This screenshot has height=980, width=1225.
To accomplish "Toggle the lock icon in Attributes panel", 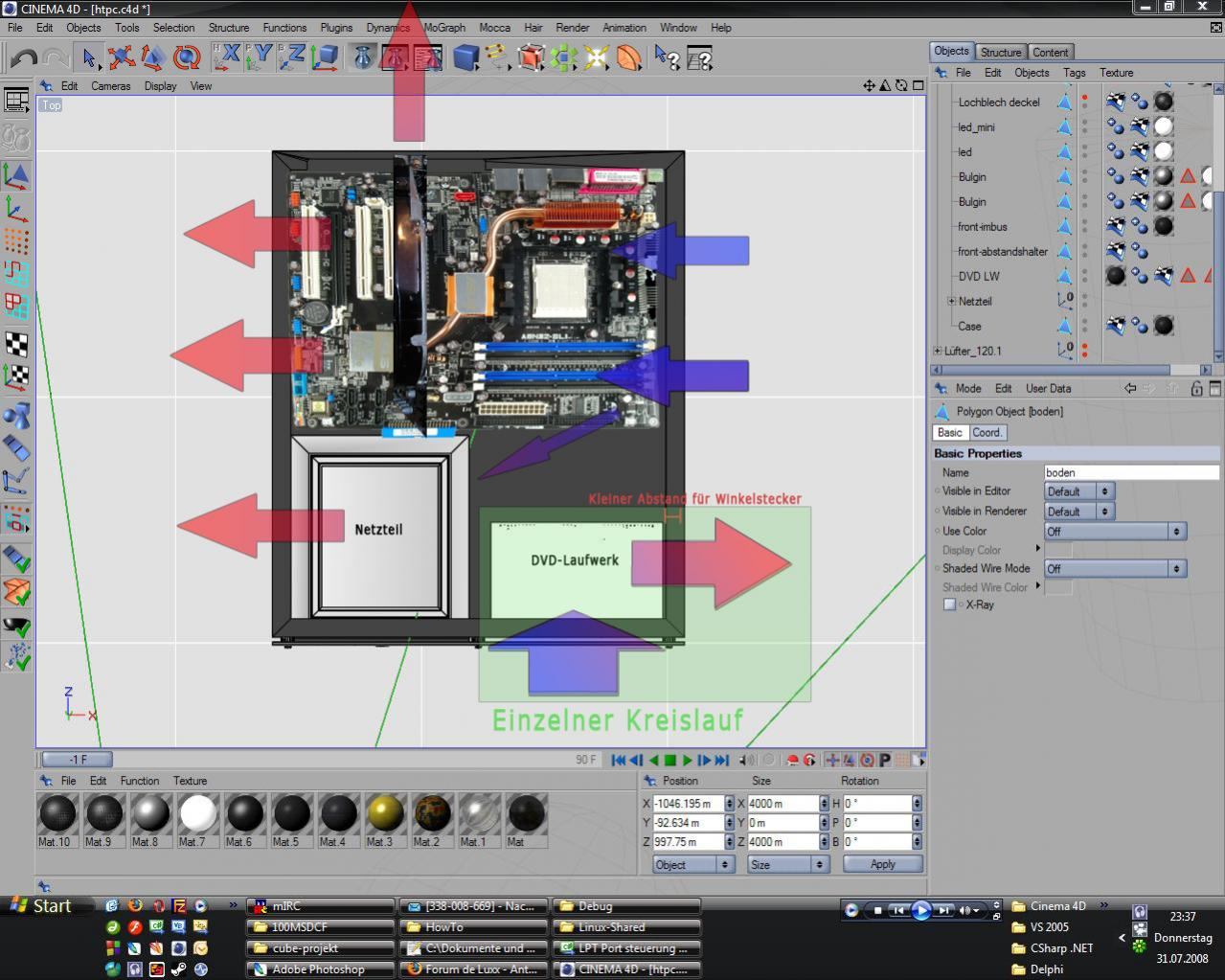I will coord(1196,388).
